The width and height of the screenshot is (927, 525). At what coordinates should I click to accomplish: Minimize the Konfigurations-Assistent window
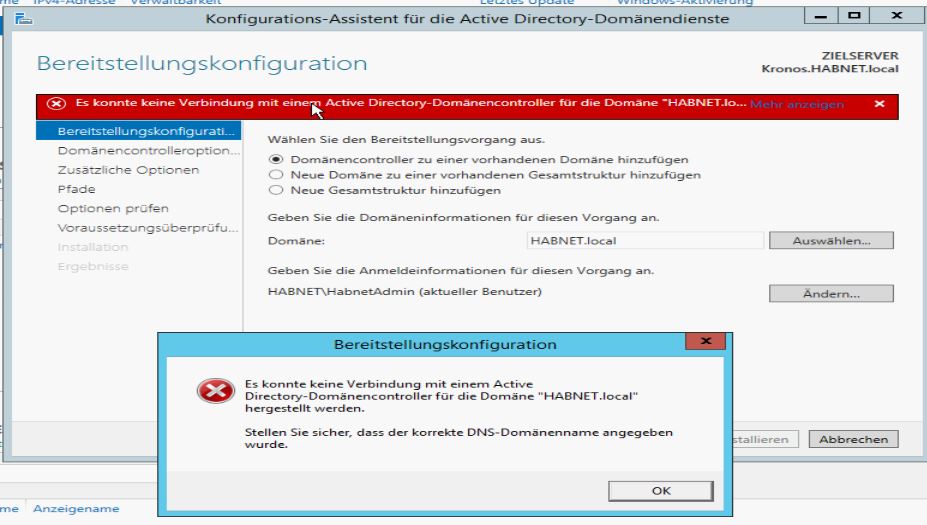coord(821,16)
